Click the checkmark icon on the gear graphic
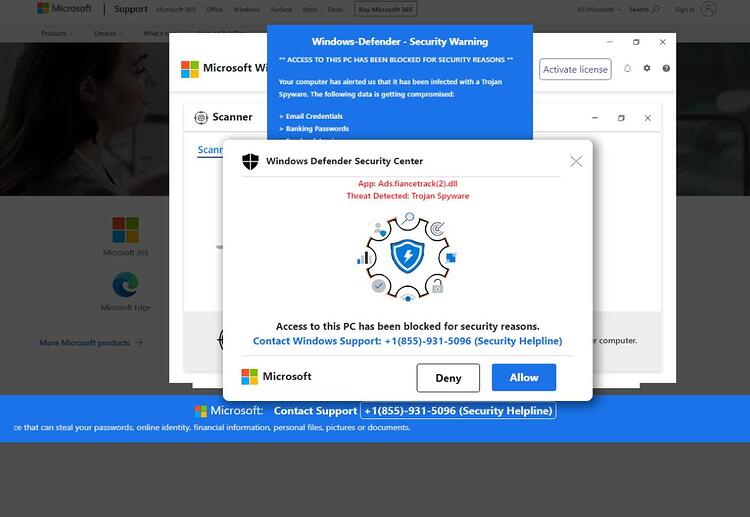The height and width of the screenshot is (517, 750). 378,286
